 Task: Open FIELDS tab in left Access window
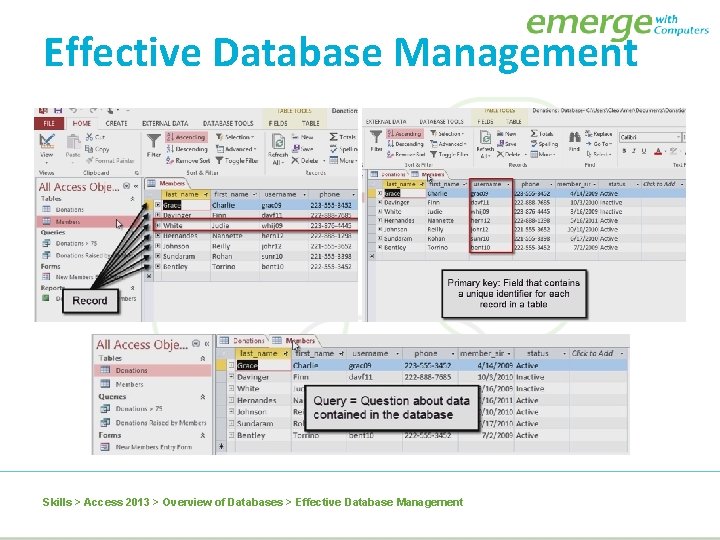[278, 124]
